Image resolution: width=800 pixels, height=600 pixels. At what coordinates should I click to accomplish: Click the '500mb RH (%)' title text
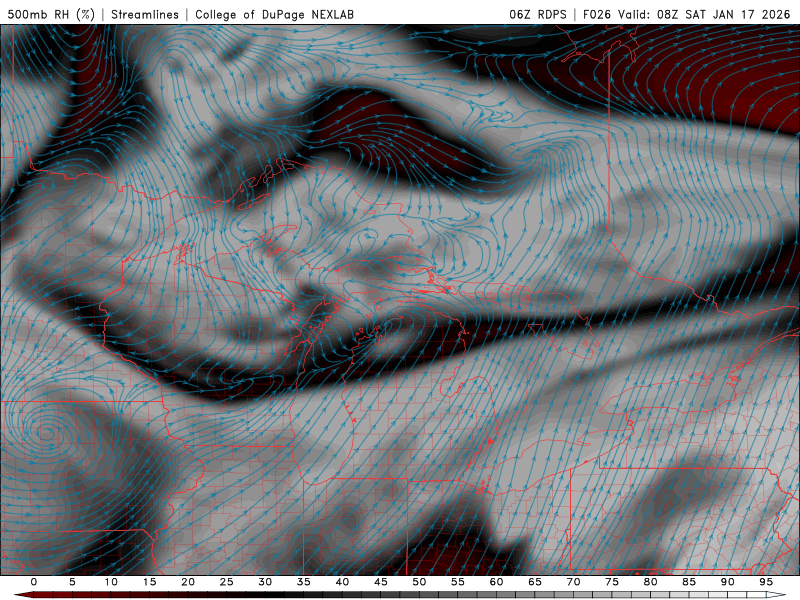(51, 14)
